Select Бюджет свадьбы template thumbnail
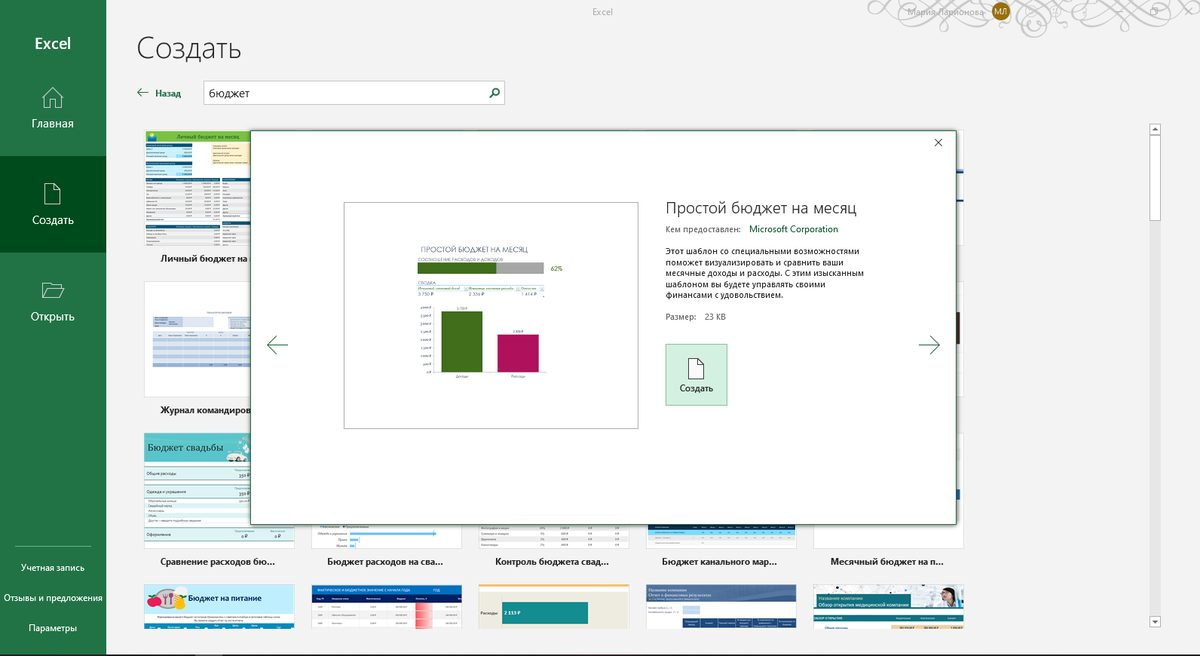Image resolution: width=1200 pixels, height=656 pixels. (197, 490)
